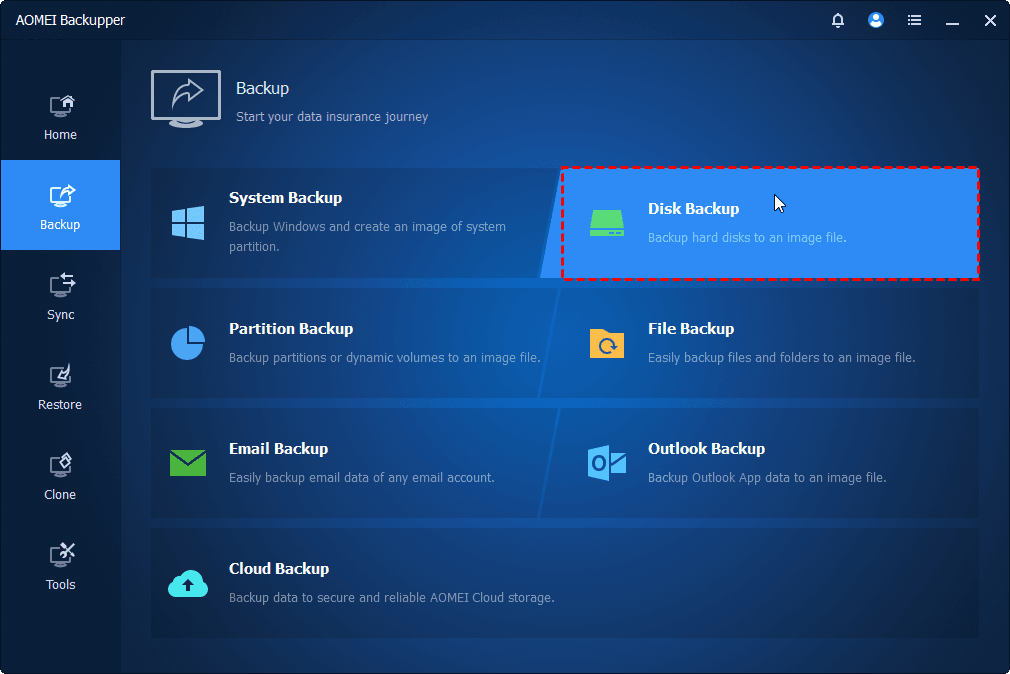Click 'Backup Windows and create an image' description
The width and height of the screenshot is (1010, 674).
pyautogui.click(x=367, y=236)
